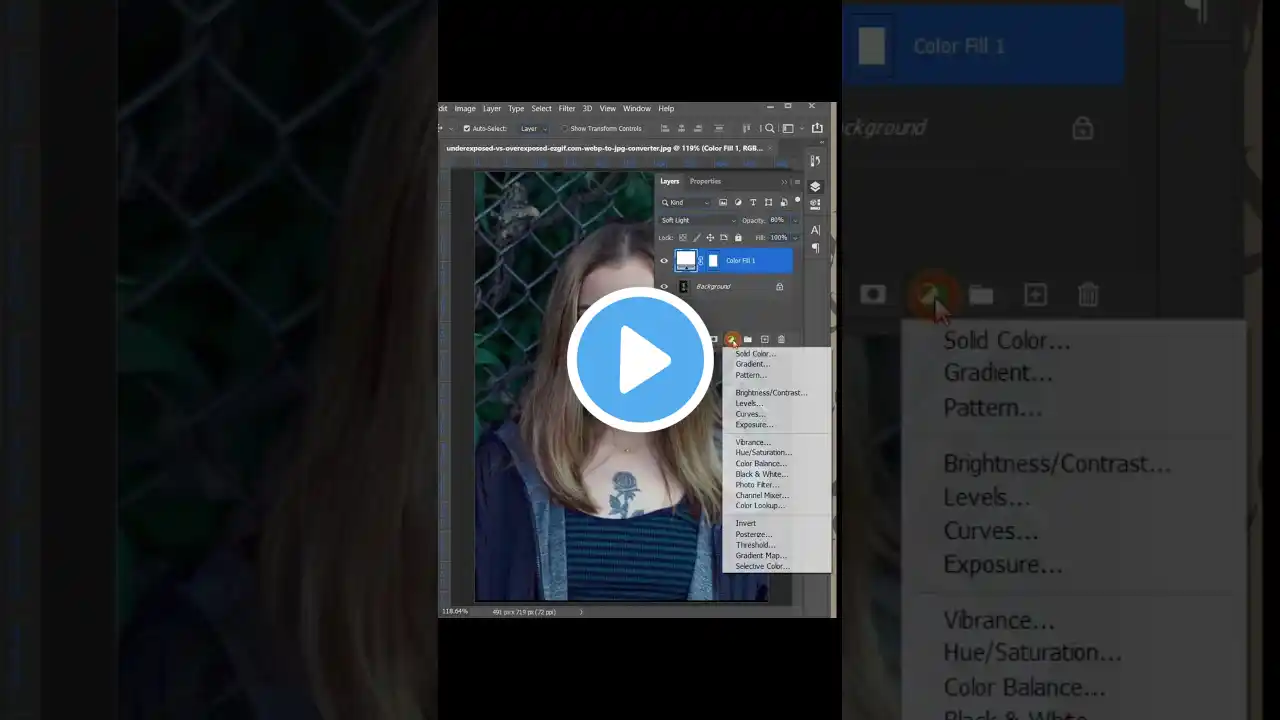Align left edges using the options bar

point(665,128)
